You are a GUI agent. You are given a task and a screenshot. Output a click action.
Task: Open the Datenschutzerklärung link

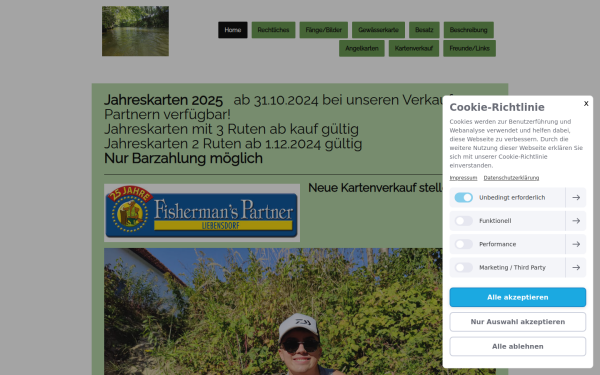[x=511, y=178]
